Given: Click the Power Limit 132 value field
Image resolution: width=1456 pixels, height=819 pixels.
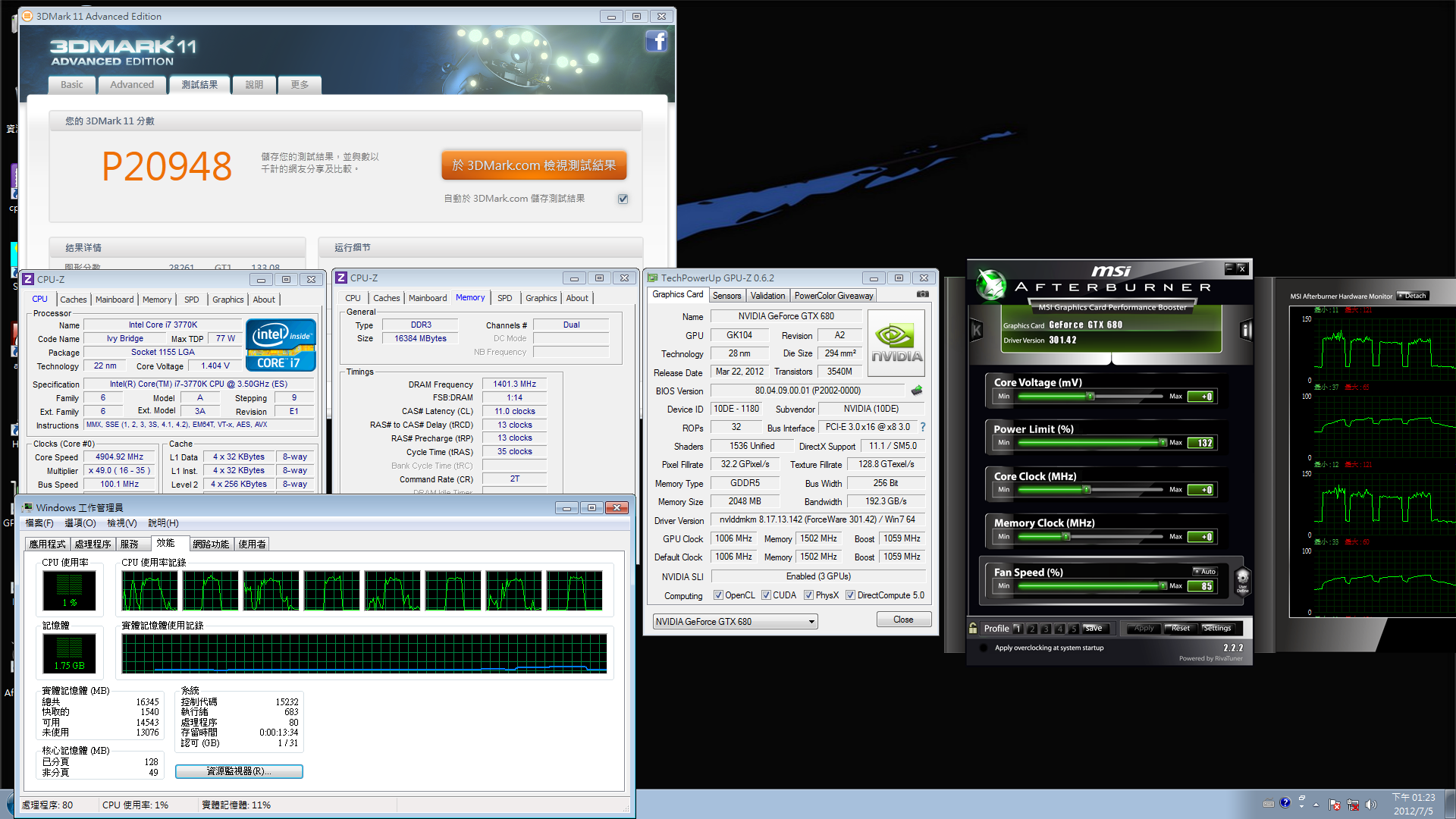Looking at the screenshot, I should click(x=1202, y=443).
